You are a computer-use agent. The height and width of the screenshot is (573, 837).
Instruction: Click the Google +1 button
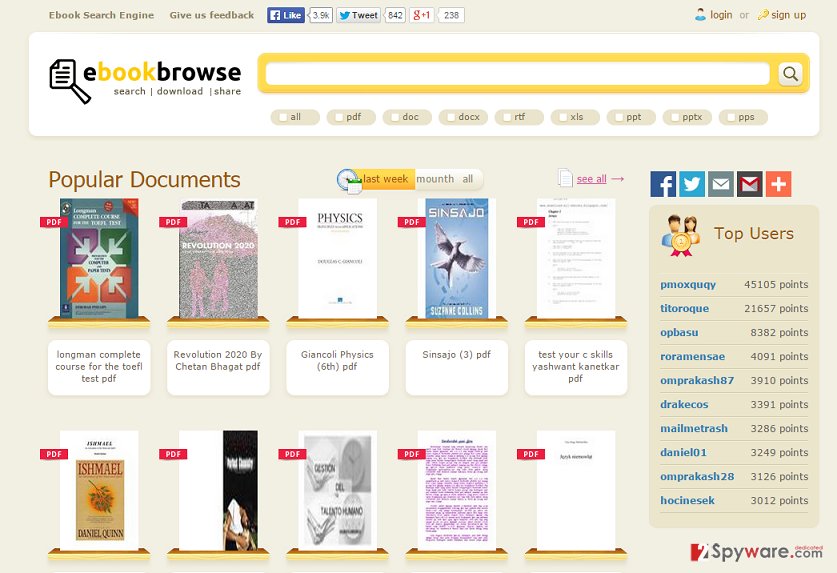point(421,15)
